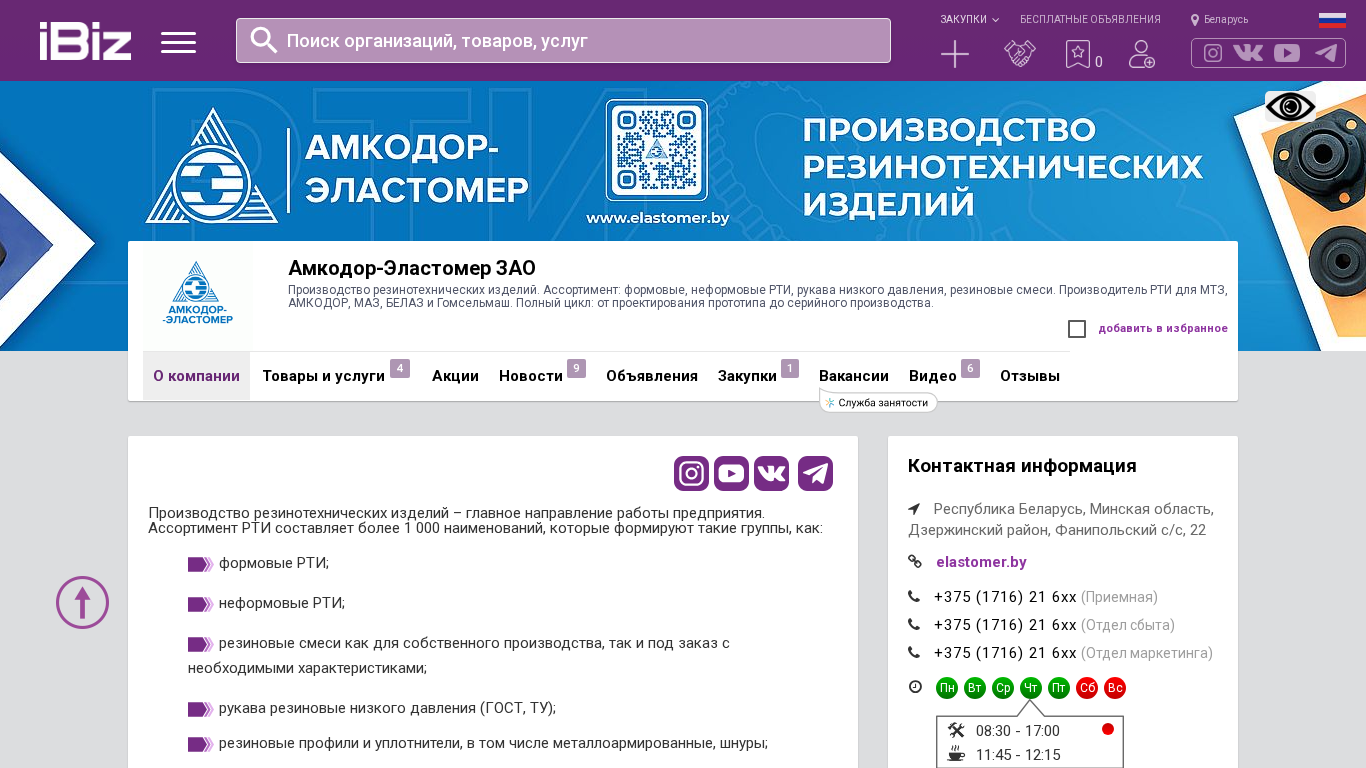Reveal the Отдел маркетинга phone number
This screenshot has width=1366, height=768.
click(x=1005, y=653)
